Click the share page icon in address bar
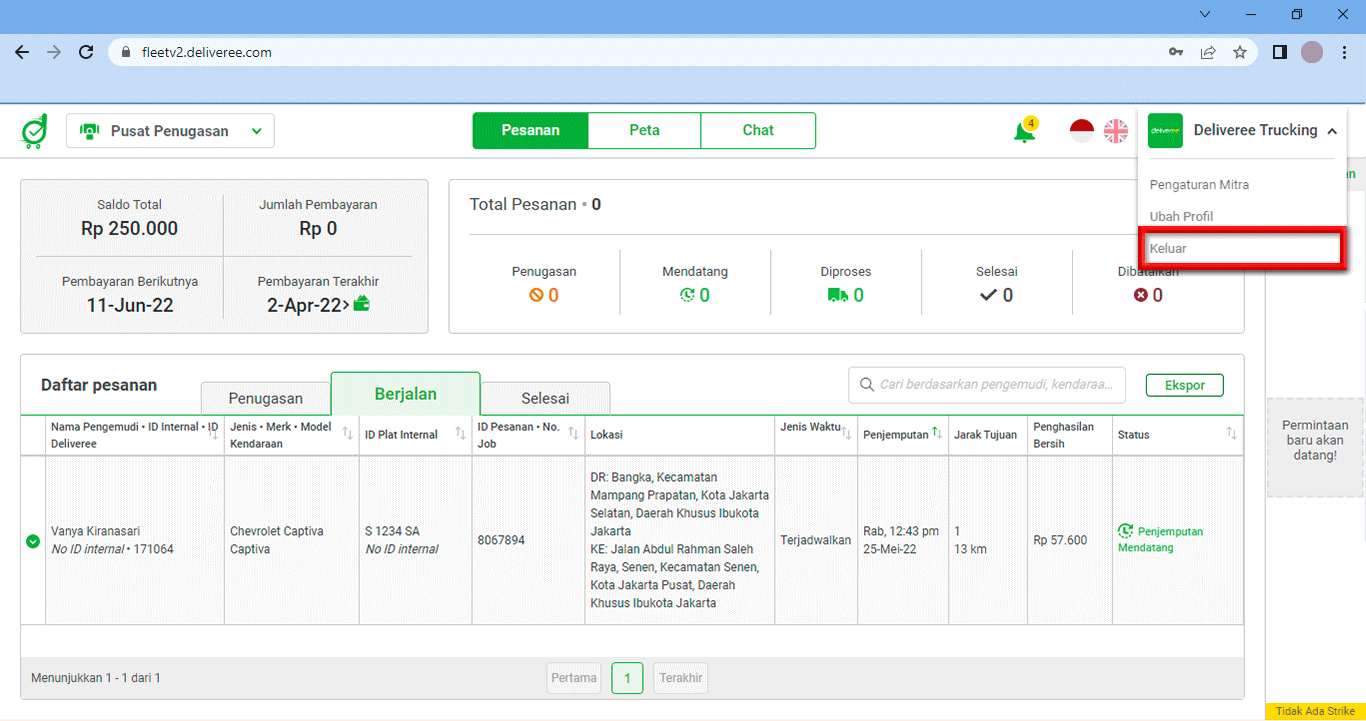The height and width of the screenshot is (721, 1366). pyautogui.click(x=1208, y=52)
